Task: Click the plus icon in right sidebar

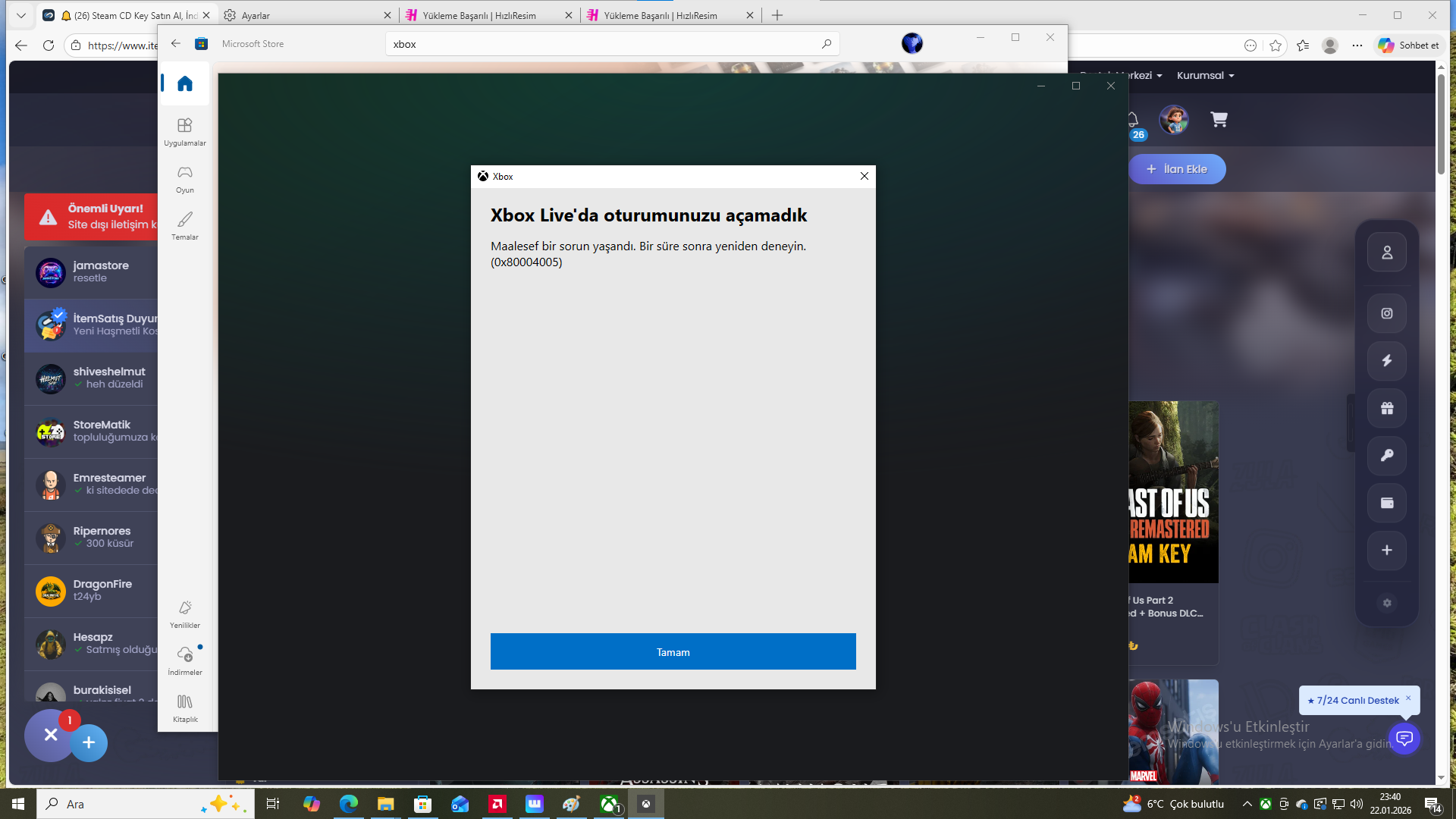Action: pos(1387,551)
